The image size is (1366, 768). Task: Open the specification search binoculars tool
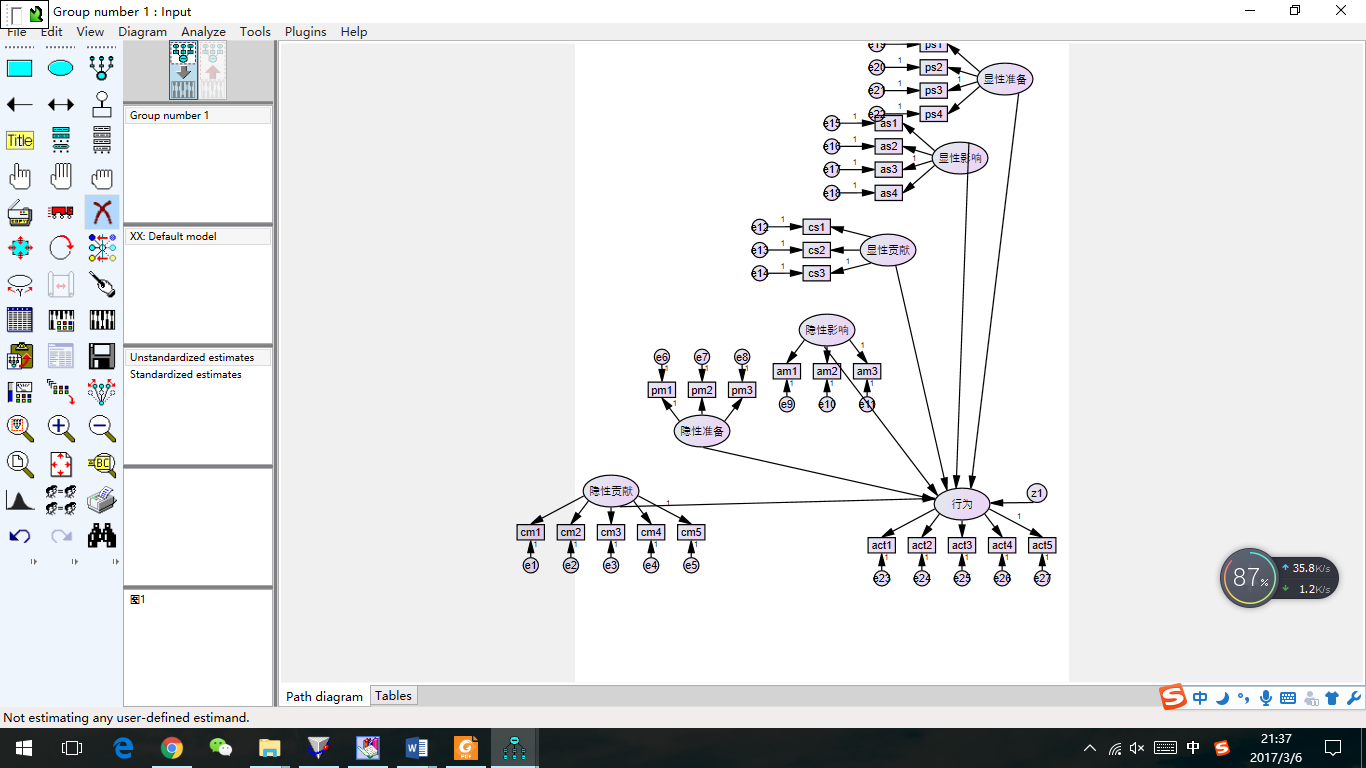pyautogui.click(x=101, y=536)
